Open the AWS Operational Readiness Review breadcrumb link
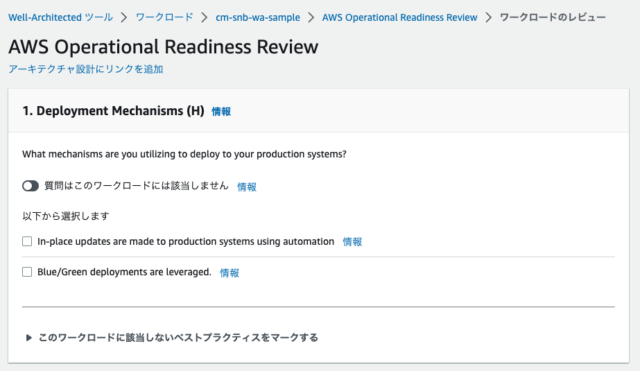The width and height of the screenshot is (640, 371). click(399, 18)
